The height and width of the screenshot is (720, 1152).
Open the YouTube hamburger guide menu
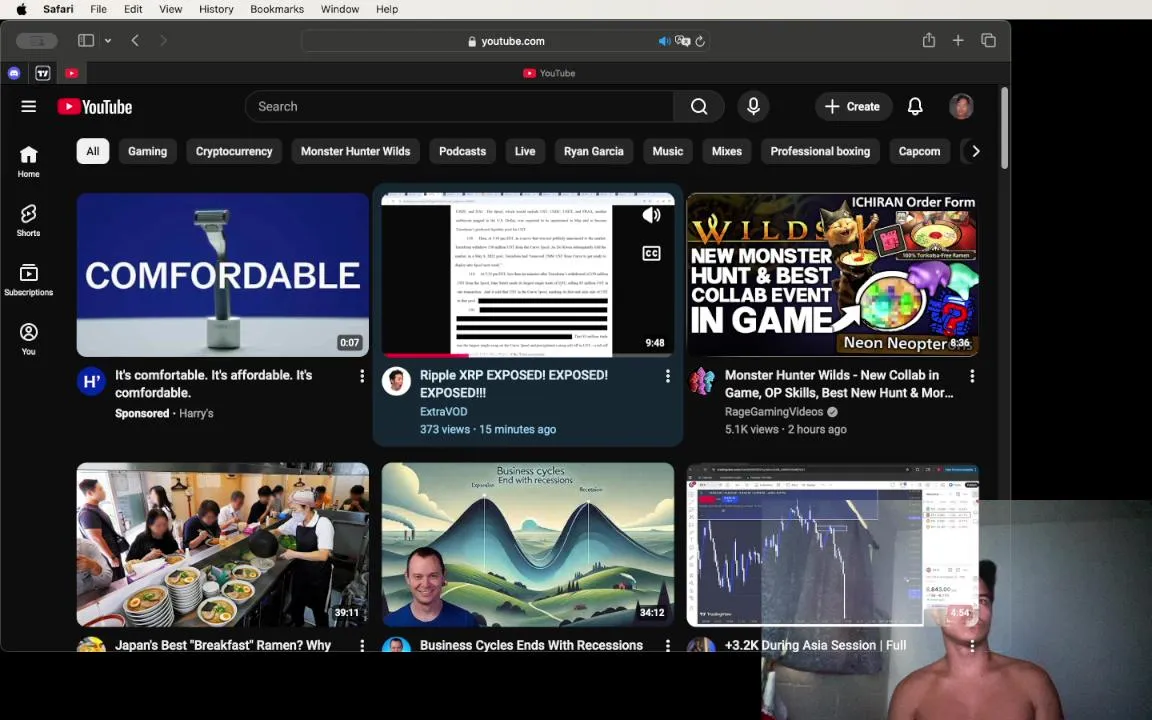tap(29, 107)
